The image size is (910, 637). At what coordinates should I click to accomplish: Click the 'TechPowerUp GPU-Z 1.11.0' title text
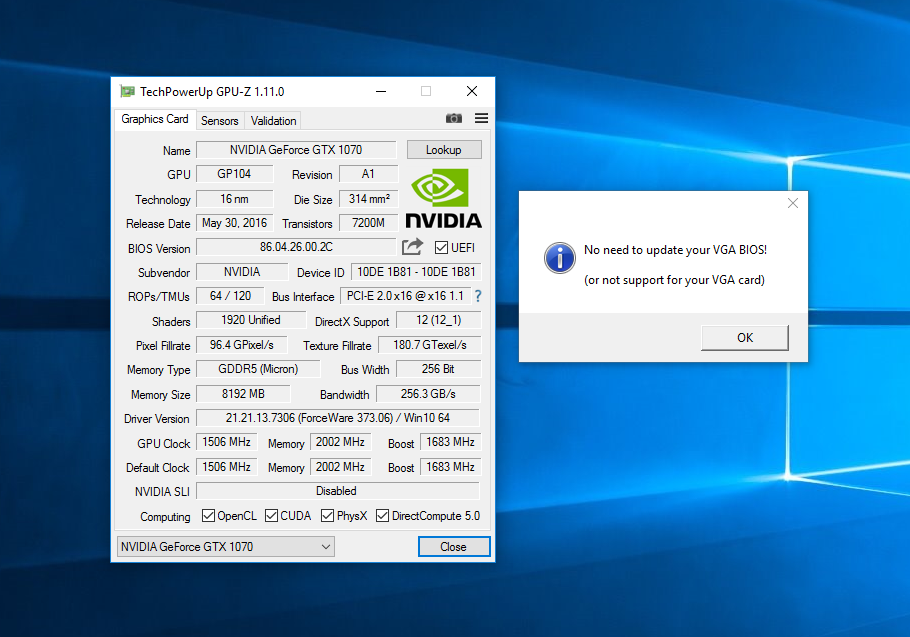point(212,92)
